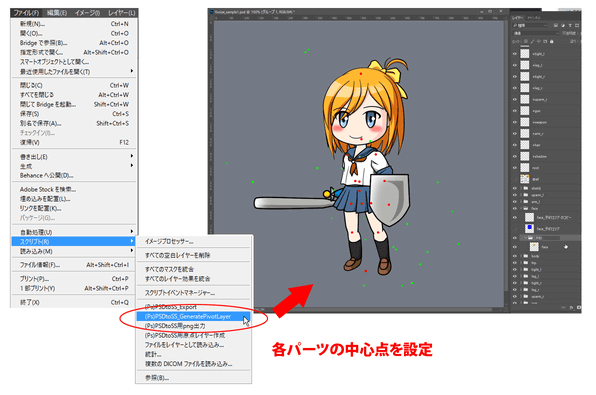Toggle visibility of the body group
Viewport: 596px width, 395px height.
point(515,256)
